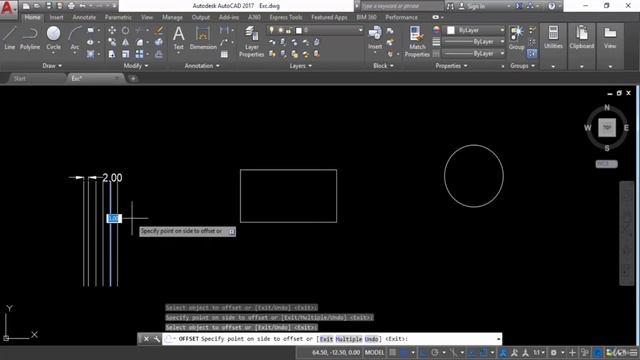This screenshot has width=640, height=360.
Task: Click the new drawing tab plus button
Action: click(x=133, y=78)
